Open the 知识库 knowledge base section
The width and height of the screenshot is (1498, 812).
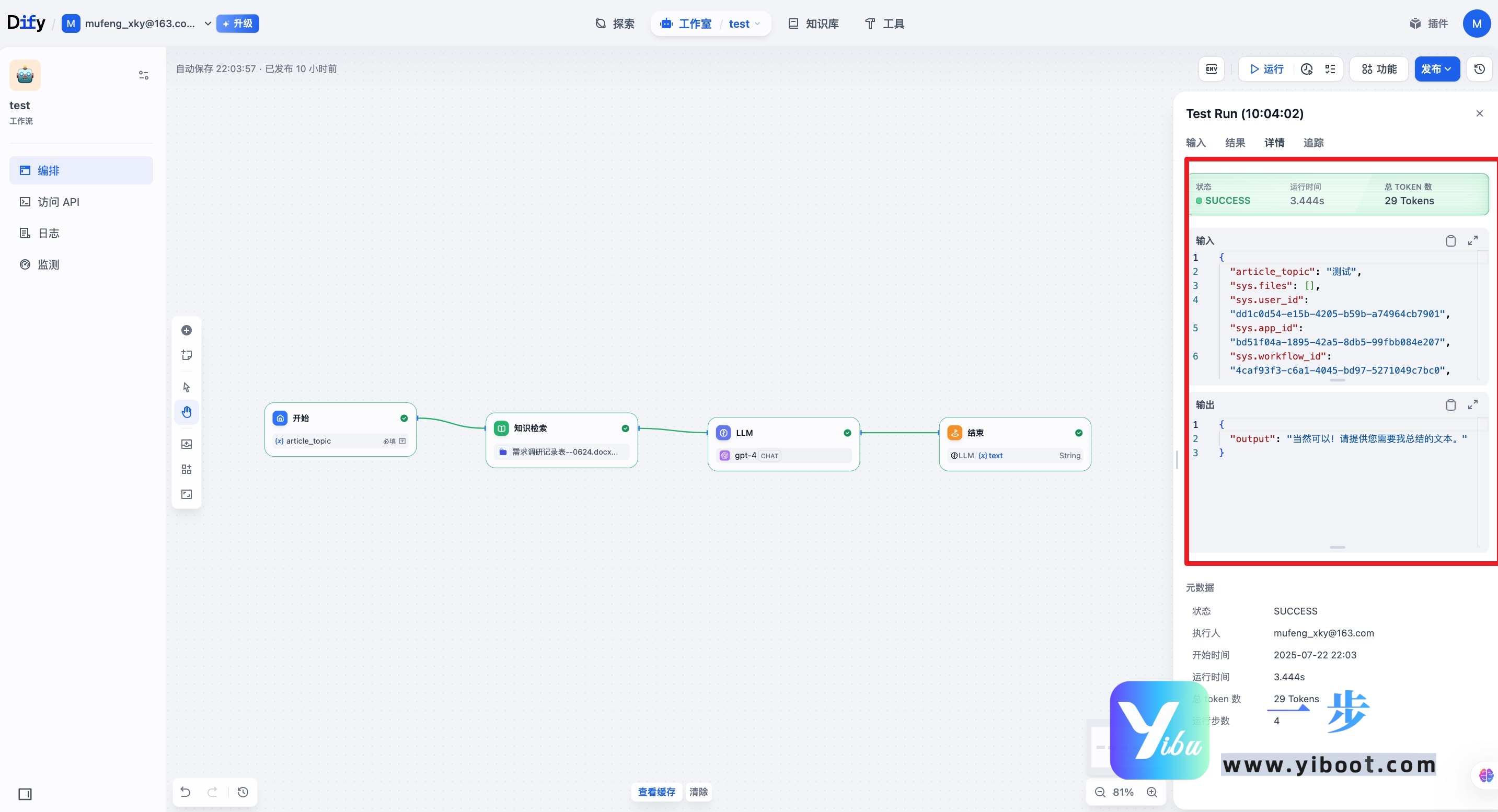(813, 23)
